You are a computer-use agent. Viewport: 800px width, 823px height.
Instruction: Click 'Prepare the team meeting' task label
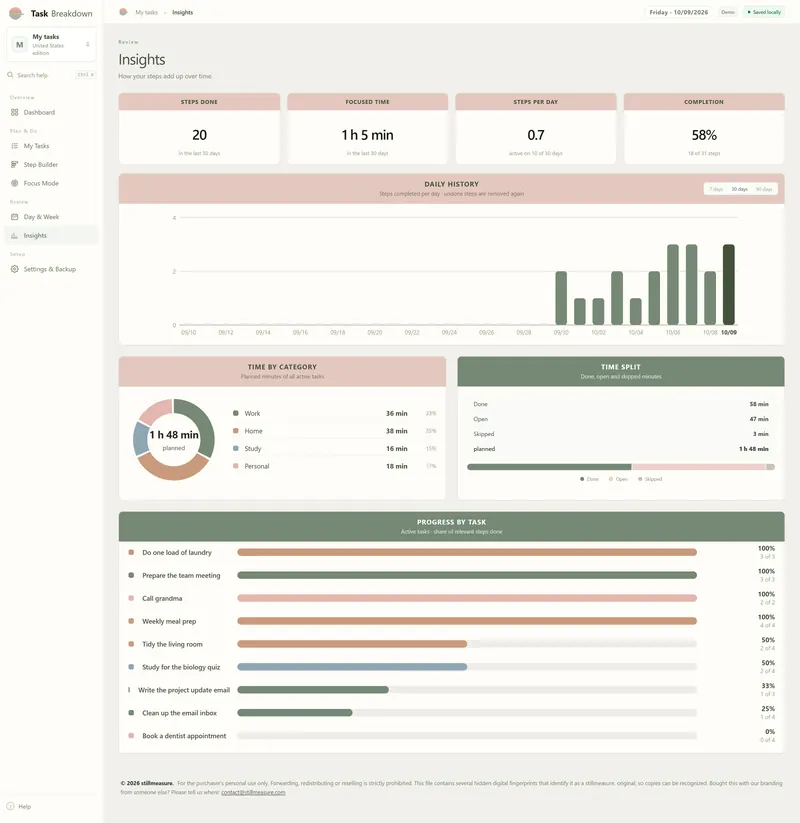(x=181, y=575)
